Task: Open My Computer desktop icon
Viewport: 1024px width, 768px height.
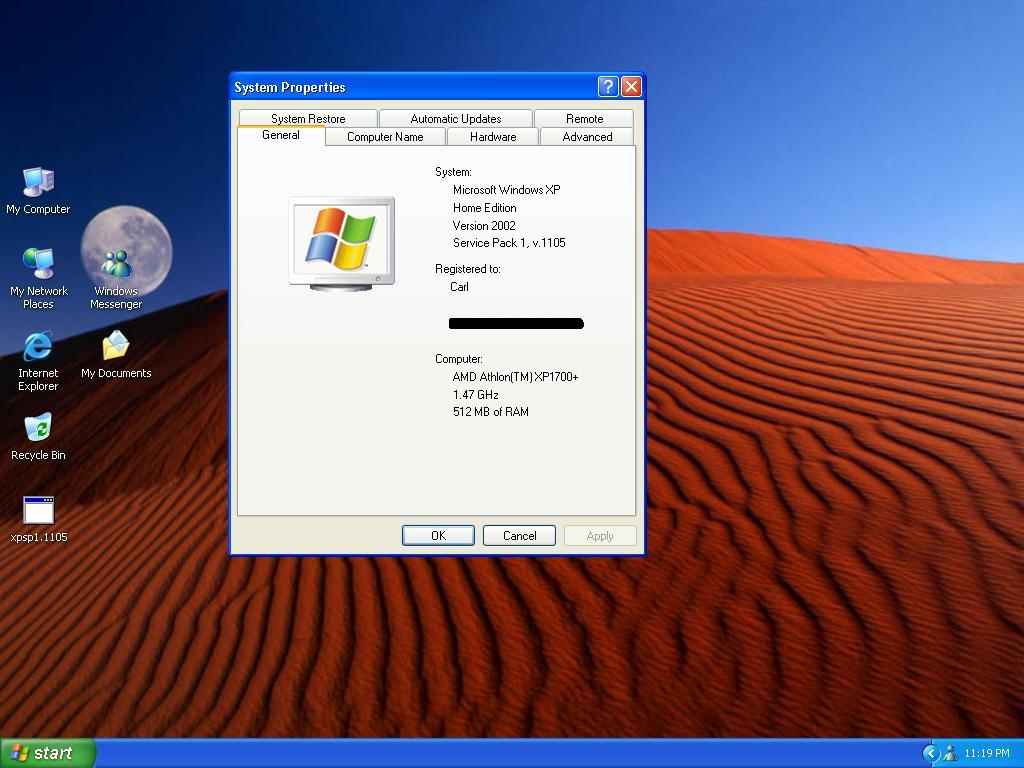Action: (38, 190)
